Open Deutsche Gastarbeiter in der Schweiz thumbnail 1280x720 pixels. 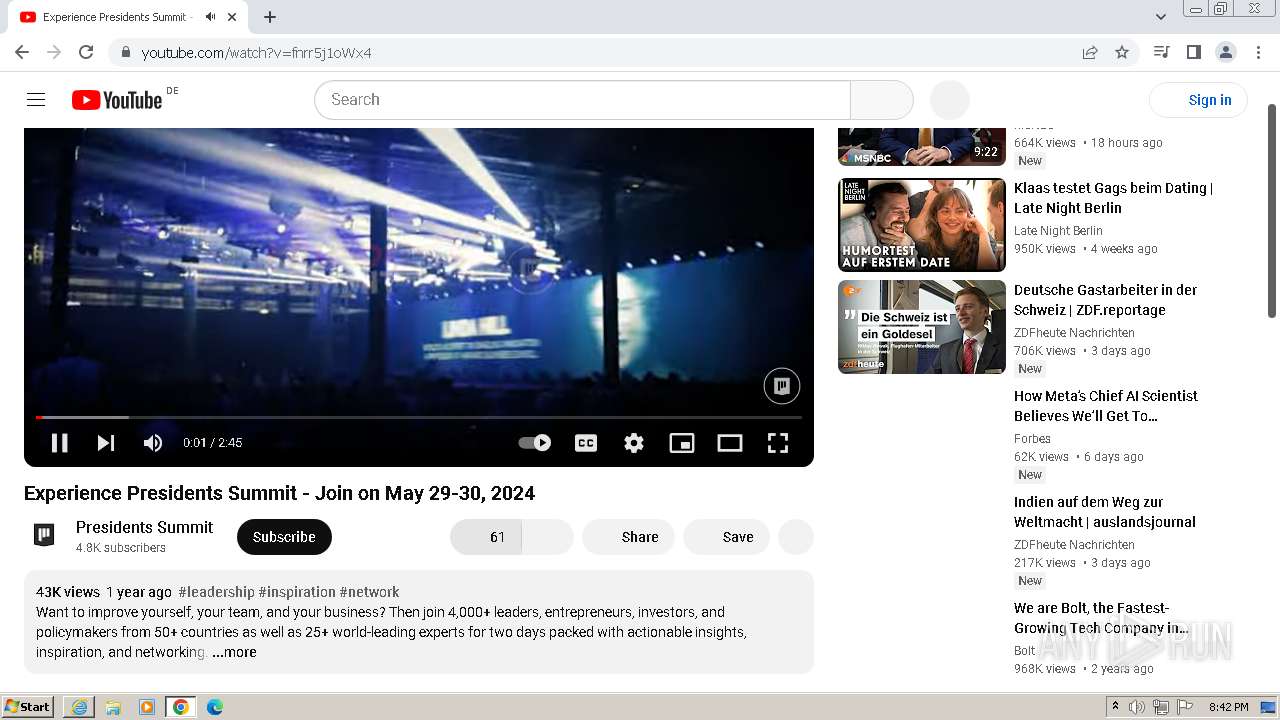(921, 327)
